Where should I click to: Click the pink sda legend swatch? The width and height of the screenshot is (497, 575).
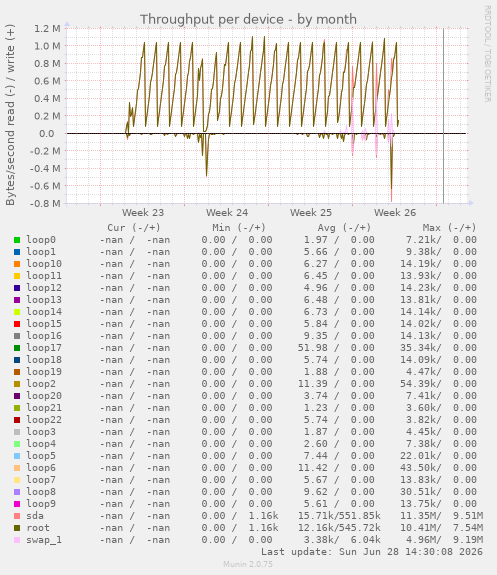17,516
